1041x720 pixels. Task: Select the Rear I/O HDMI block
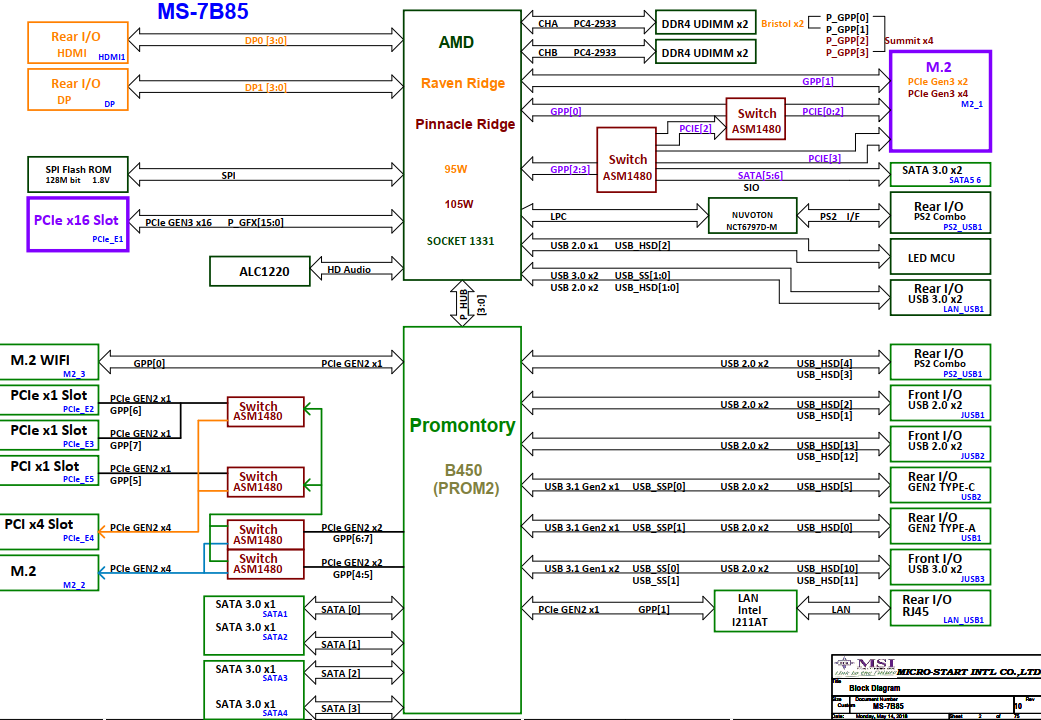(78, 45)
